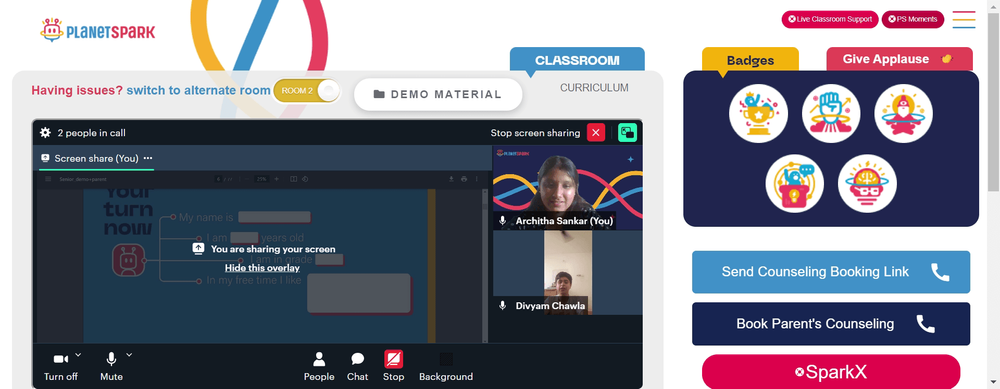Screen dimensions: 1000x389
Task: Open Live Classroom Support
Action: click(x=830, y=19)
